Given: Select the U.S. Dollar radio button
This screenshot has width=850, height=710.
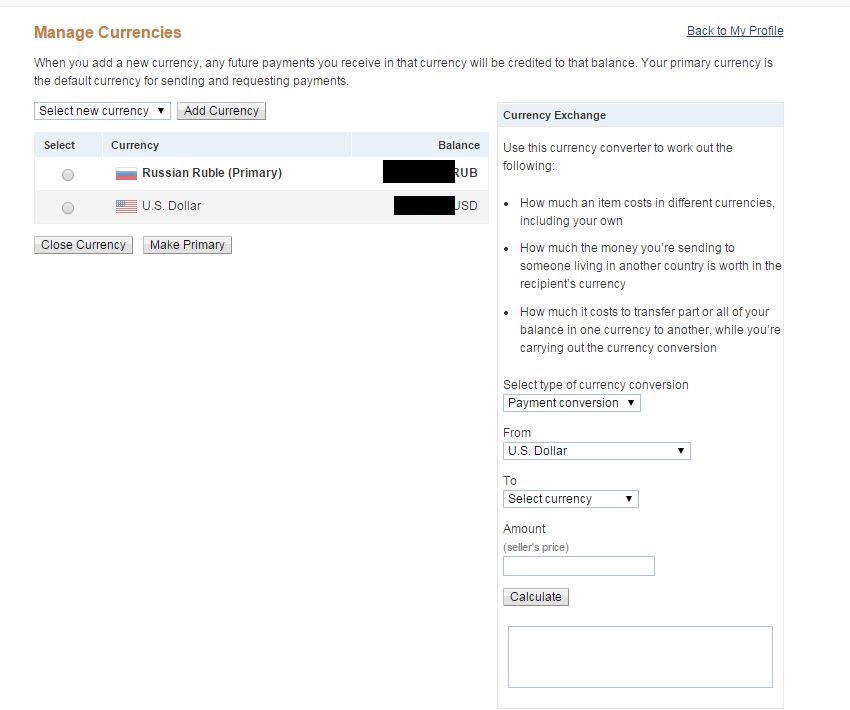Looking at the screenshot, I should (68, 208).
